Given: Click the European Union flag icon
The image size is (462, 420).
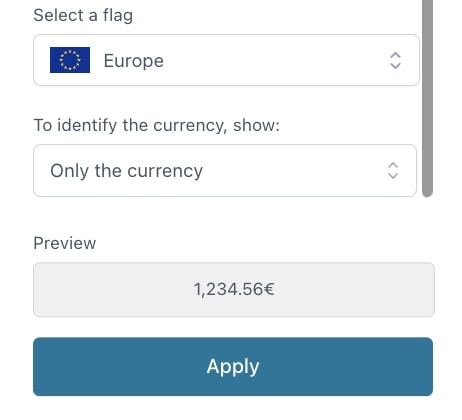Looking at the screenshot, I should click(70, 60).
